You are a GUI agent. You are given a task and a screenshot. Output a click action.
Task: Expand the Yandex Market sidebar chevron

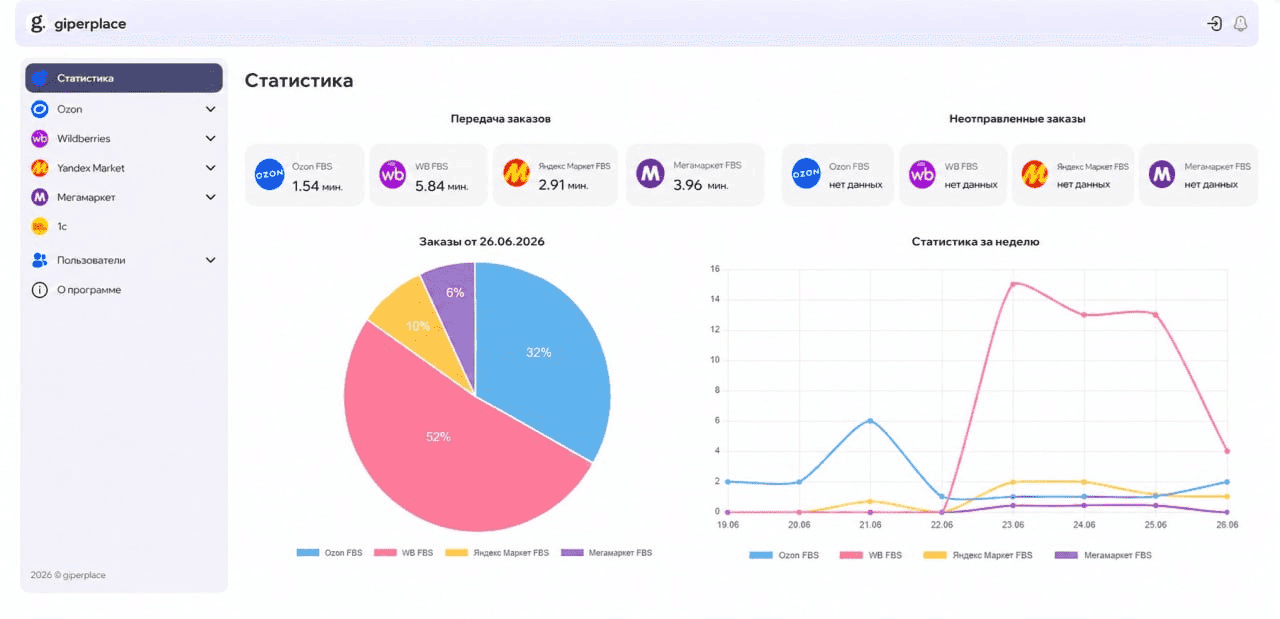tap(211, 168)
